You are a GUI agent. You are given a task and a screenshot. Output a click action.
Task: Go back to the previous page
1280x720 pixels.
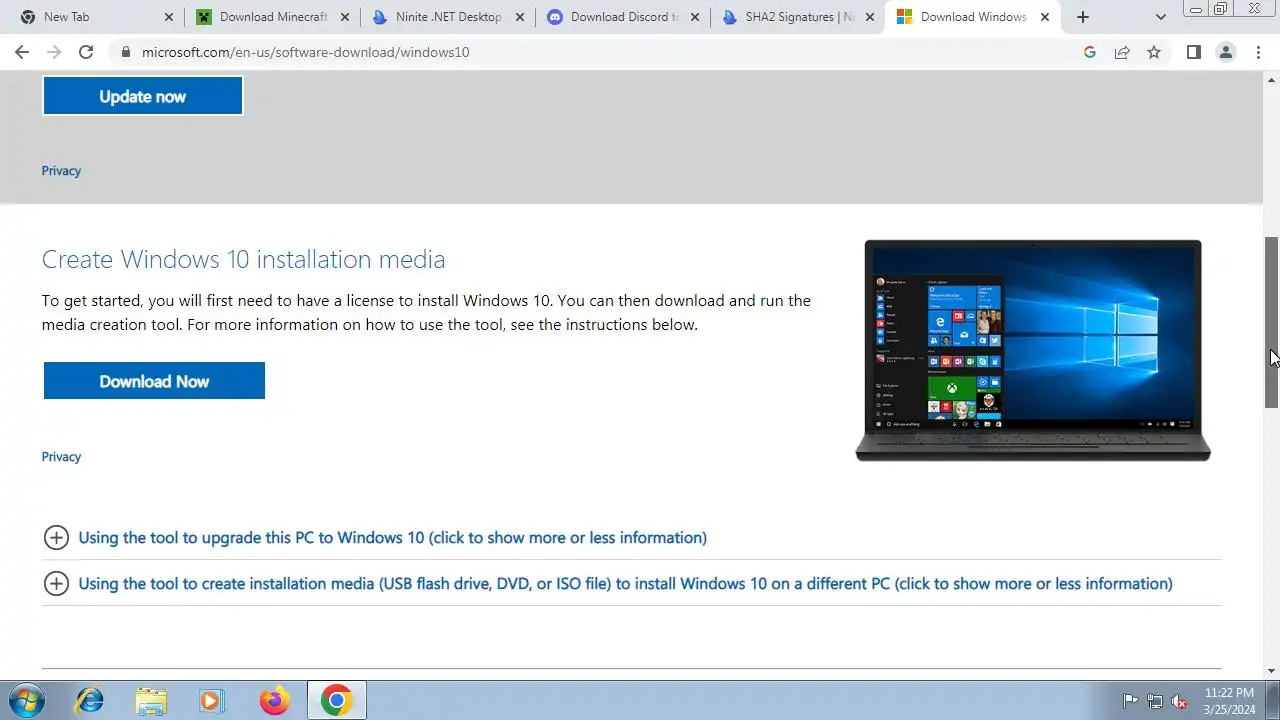(22, 52)
